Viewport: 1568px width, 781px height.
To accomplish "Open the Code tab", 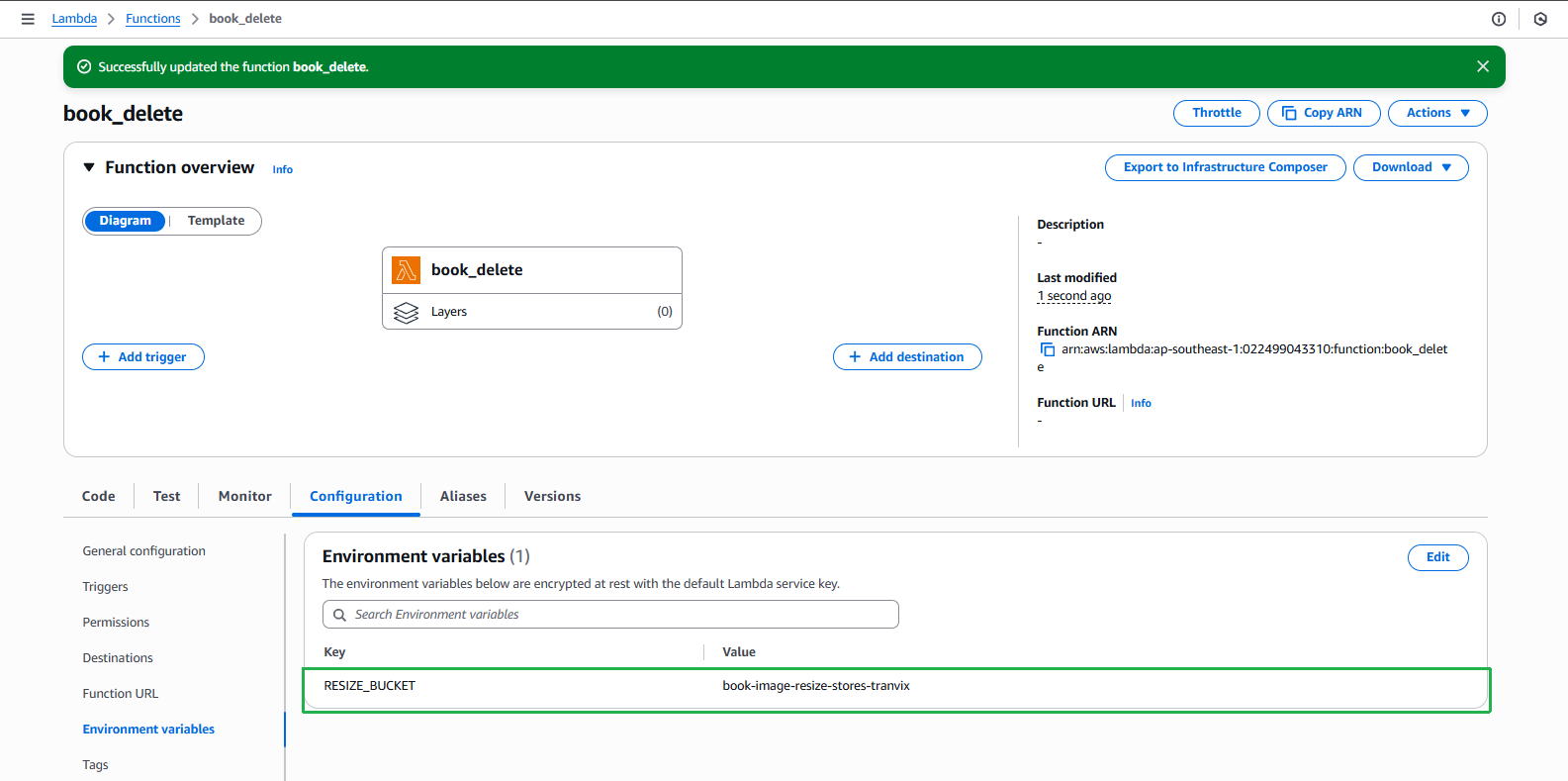I will pyautogui.click(x=99, y=496).
